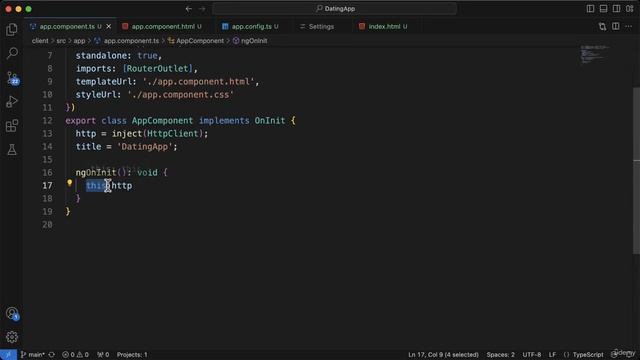The height and width of the screenshot is (360, 640).
Task: Click the './app.component.css' styleUrl string
Action: coord(180,95)
